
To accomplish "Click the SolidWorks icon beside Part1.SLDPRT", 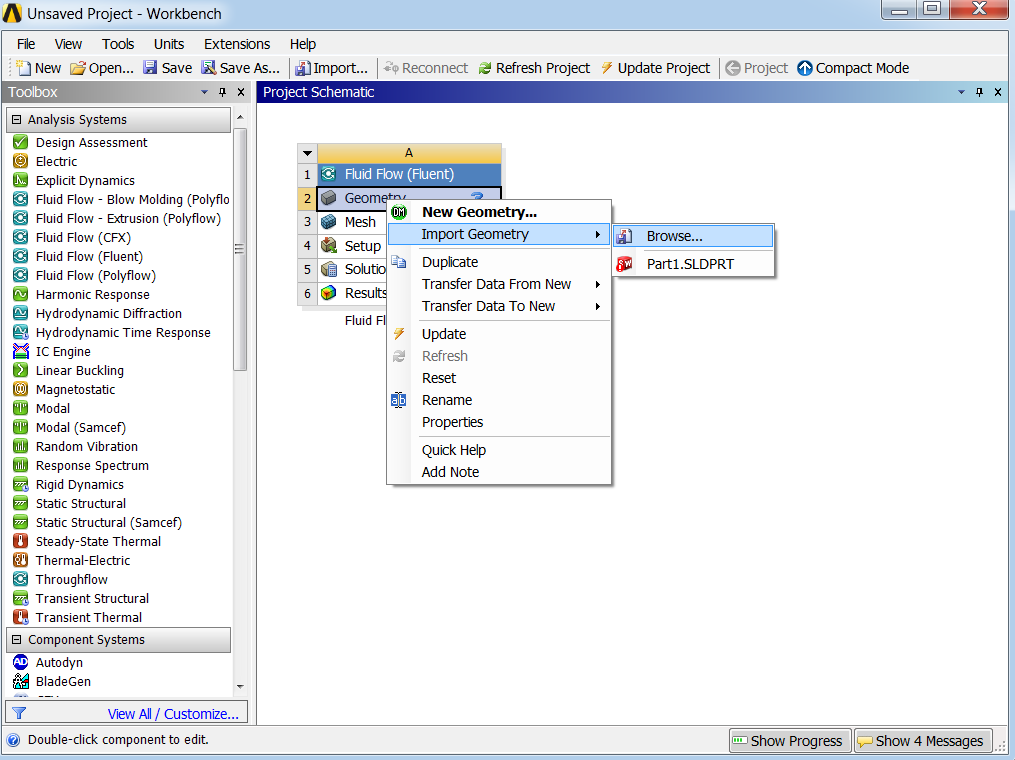I will (x=624, y=264).
